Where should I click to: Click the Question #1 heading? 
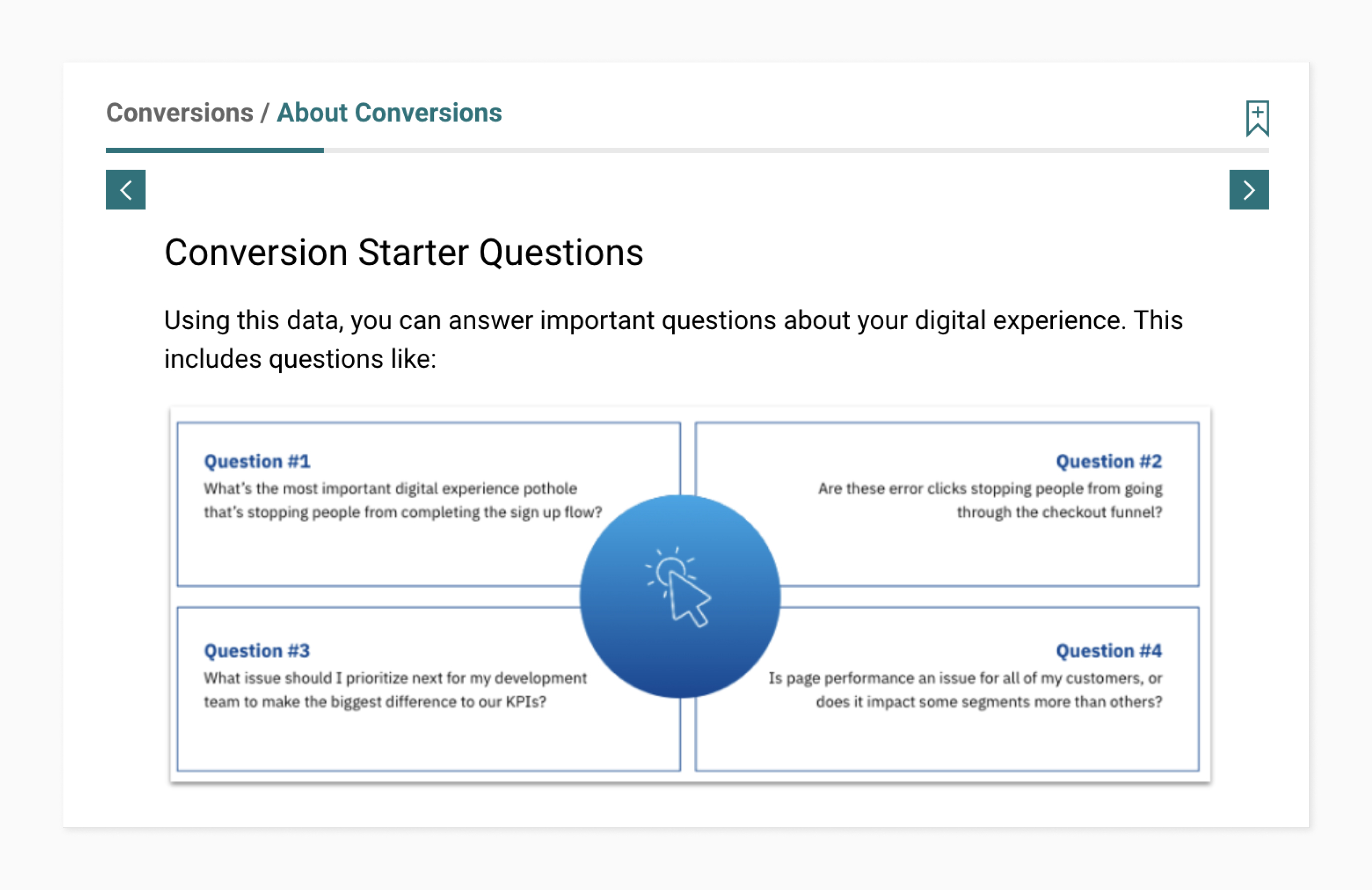click(257, 461)
